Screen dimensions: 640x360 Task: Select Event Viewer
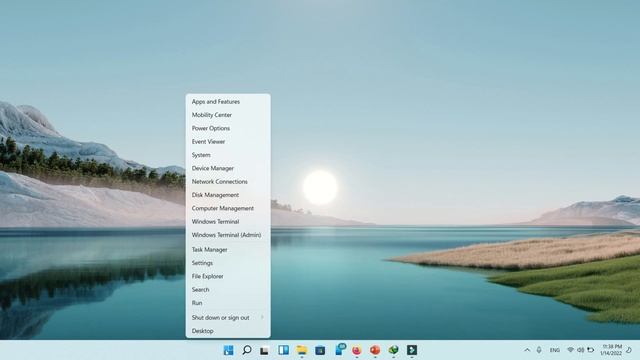228,142
